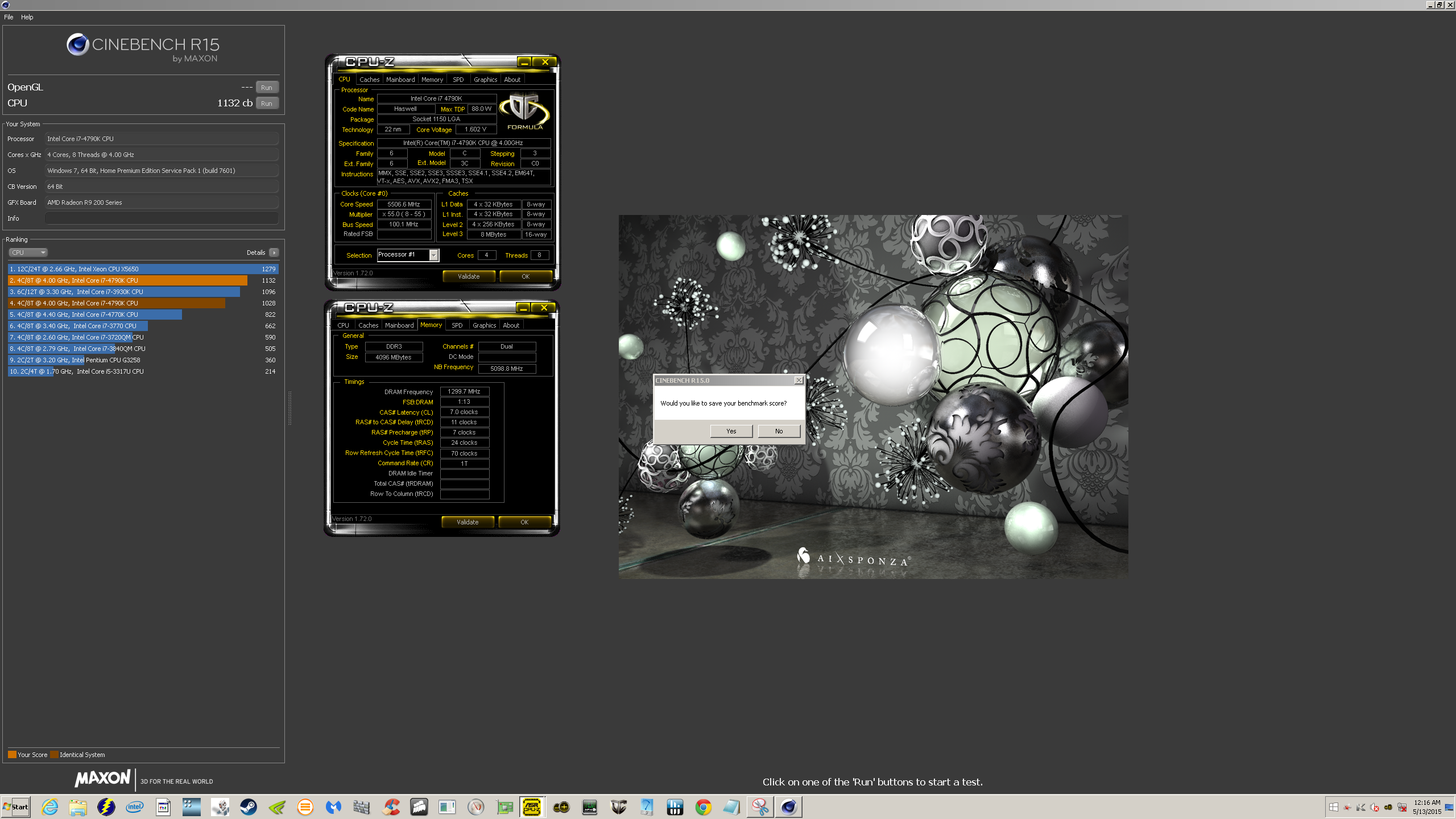
Task: Click the Your Score orange legend swatch
Action: (12, 755)
